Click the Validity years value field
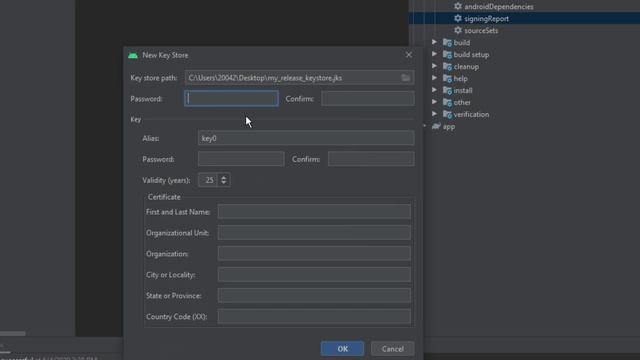640x360 pixels. (x=209, y=180)
